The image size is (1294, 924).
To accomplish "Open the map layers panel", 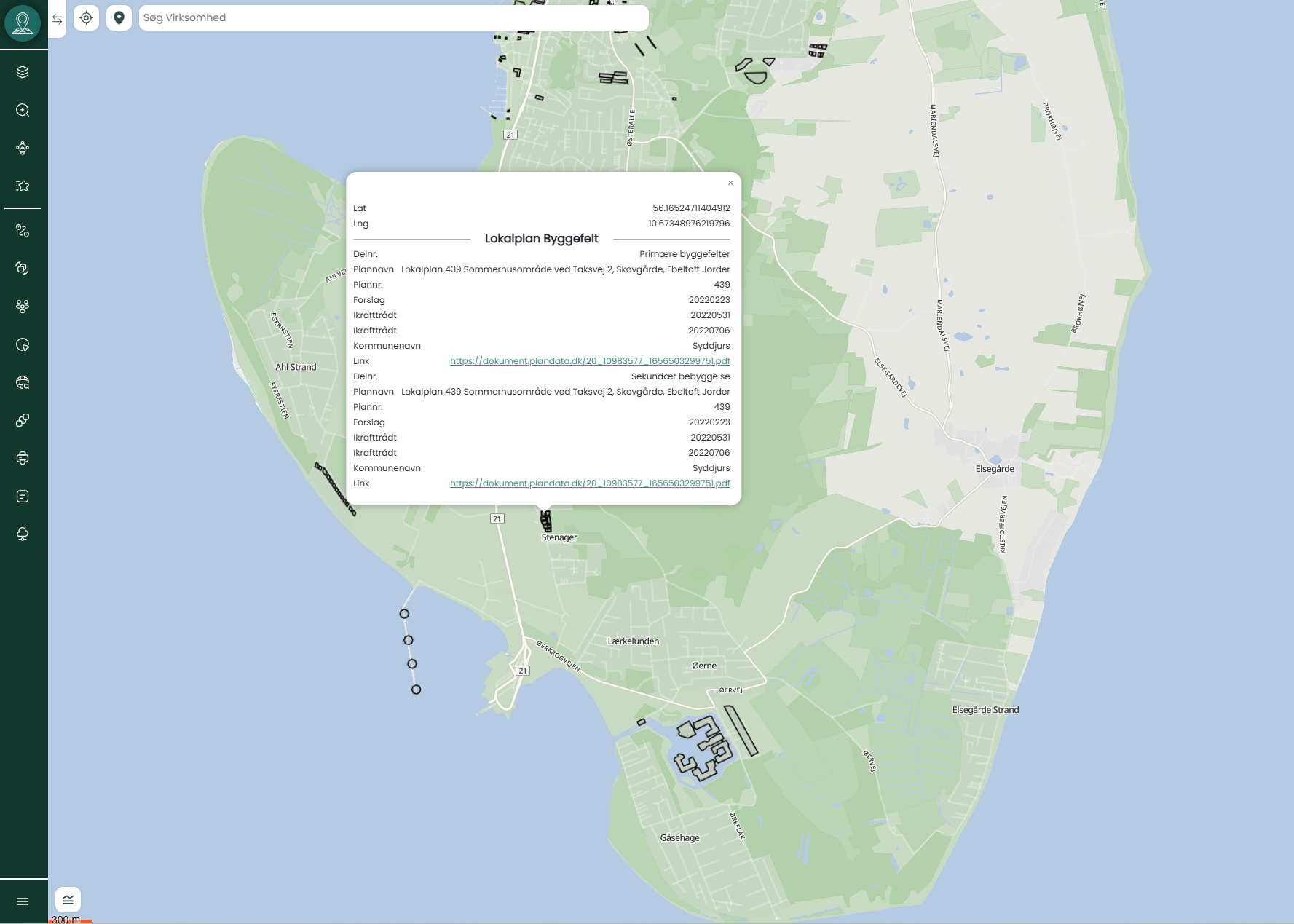I will [23, 72].
